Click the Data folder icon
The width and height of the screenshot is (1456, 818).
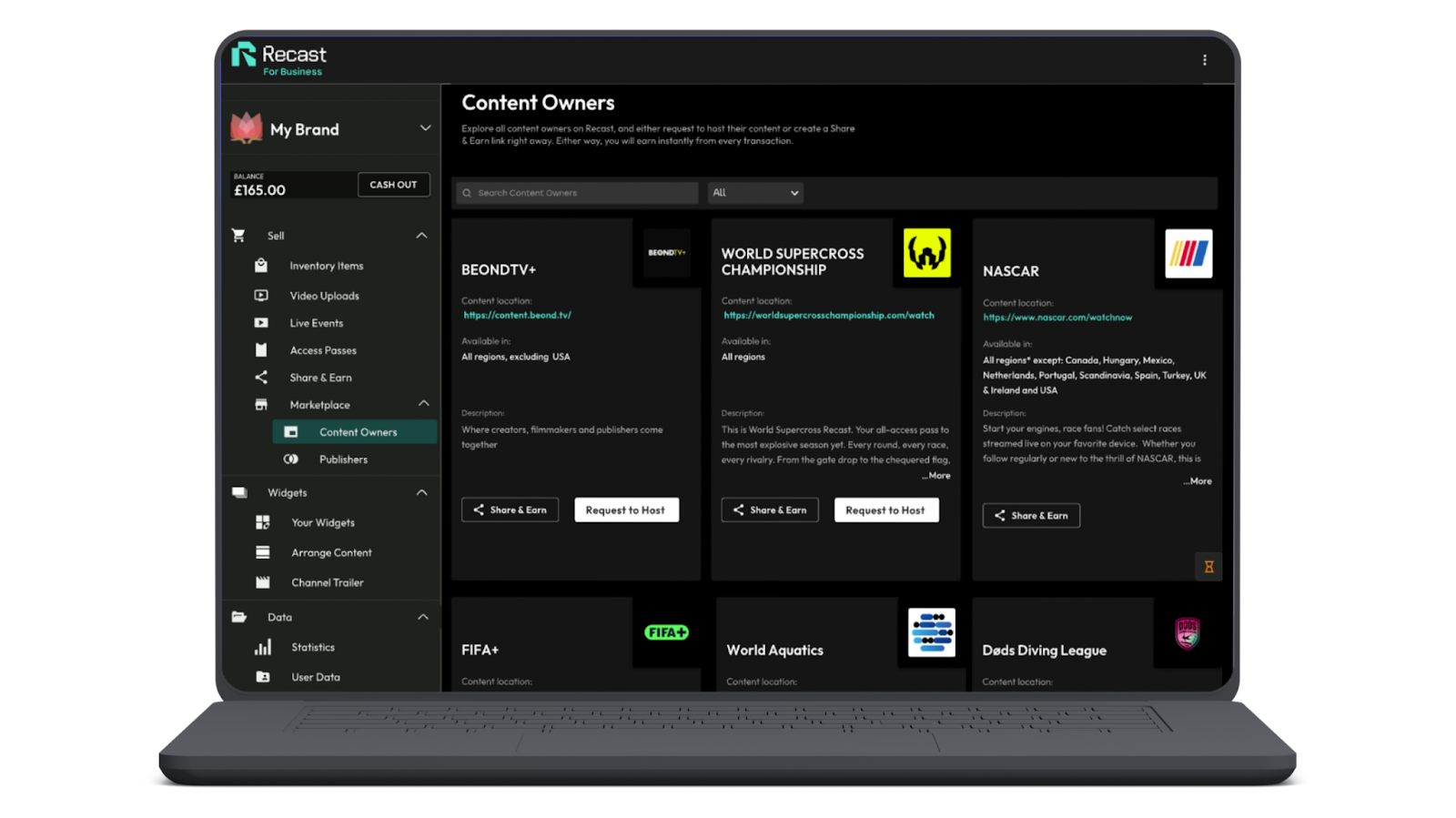pos(239,617)
